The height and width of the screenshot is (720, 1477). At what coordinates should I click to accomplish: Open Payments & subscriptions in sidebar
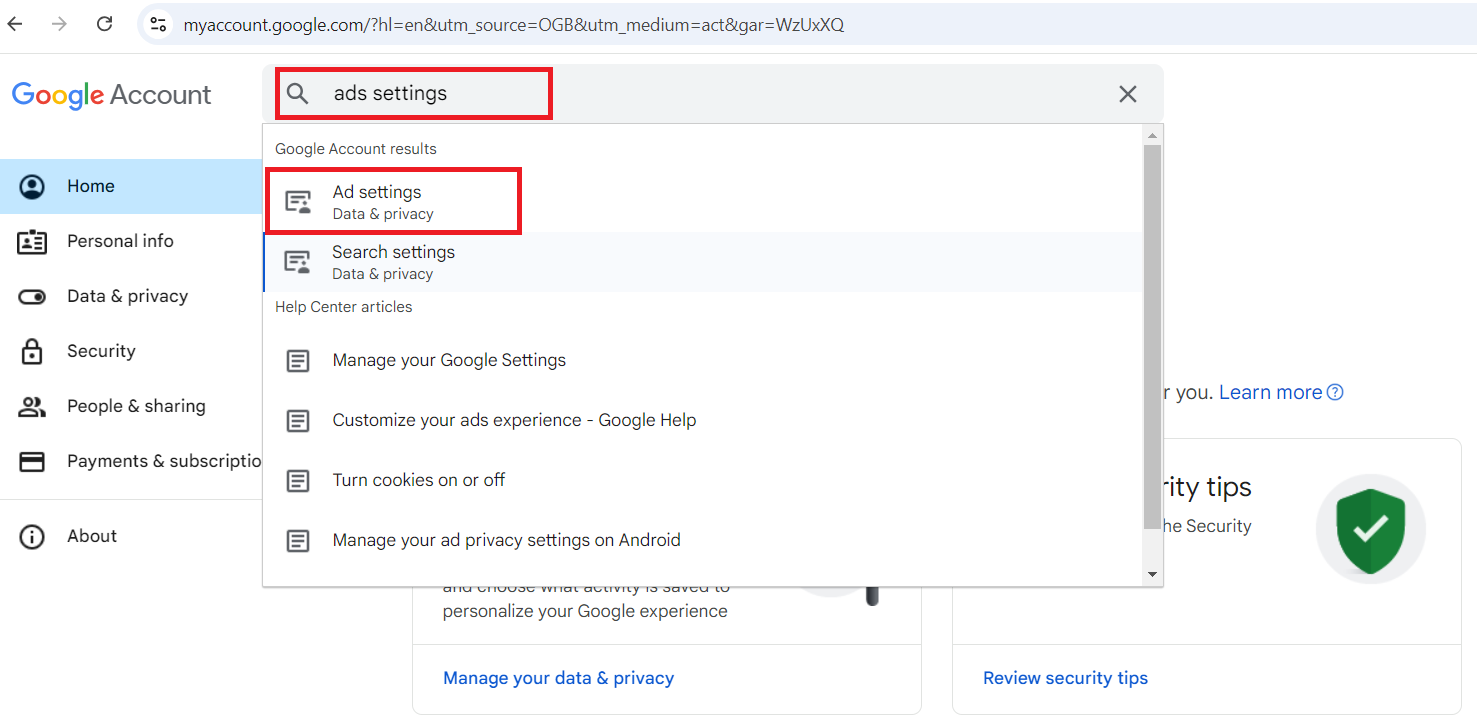(131, 461)
